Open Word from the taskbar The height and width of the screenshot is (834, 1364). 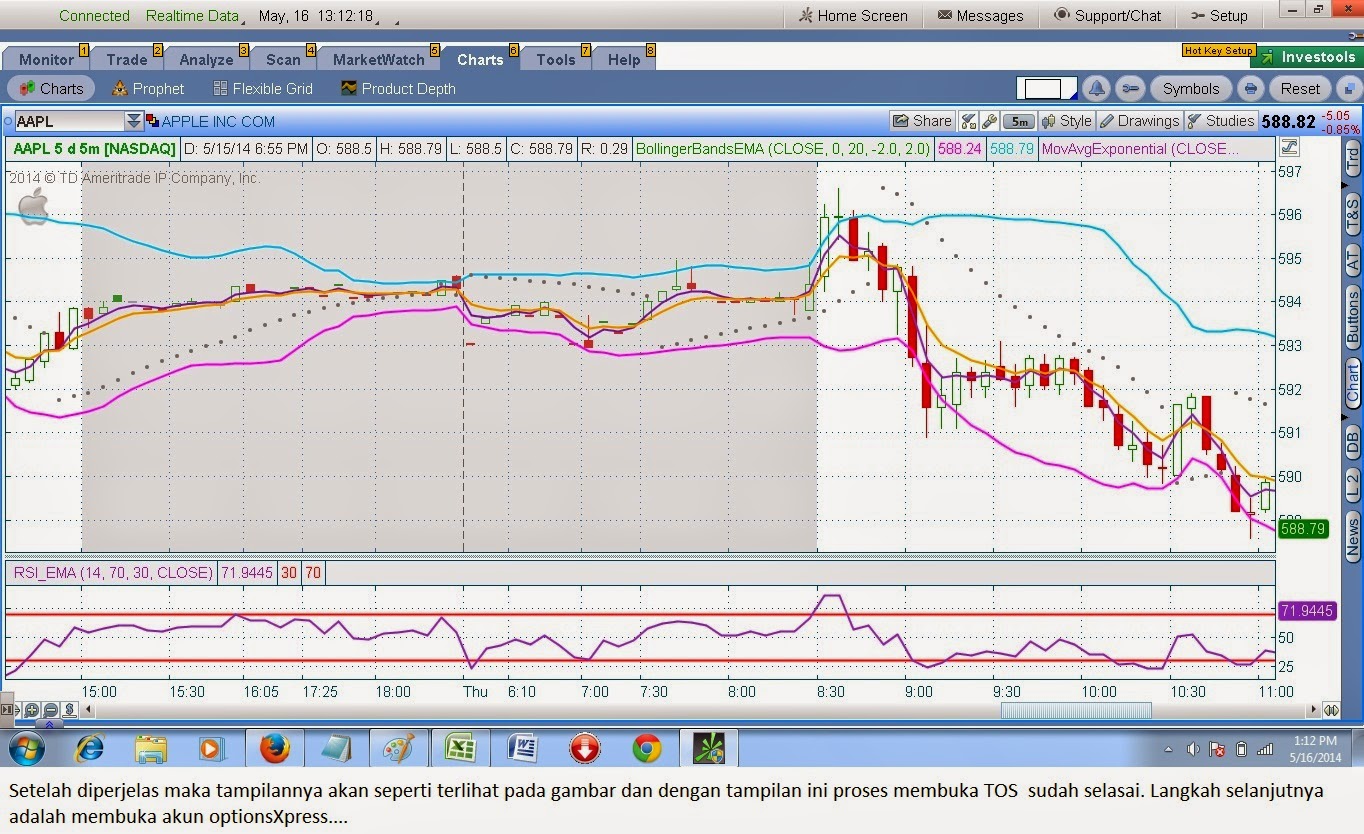(x=523, y=748)
